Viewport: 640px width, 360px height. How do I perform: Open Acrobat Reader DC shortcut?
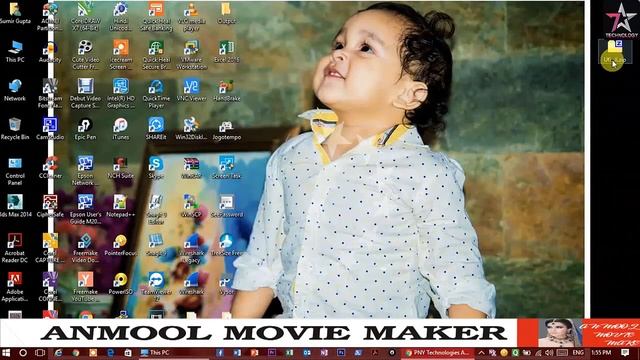15,248
